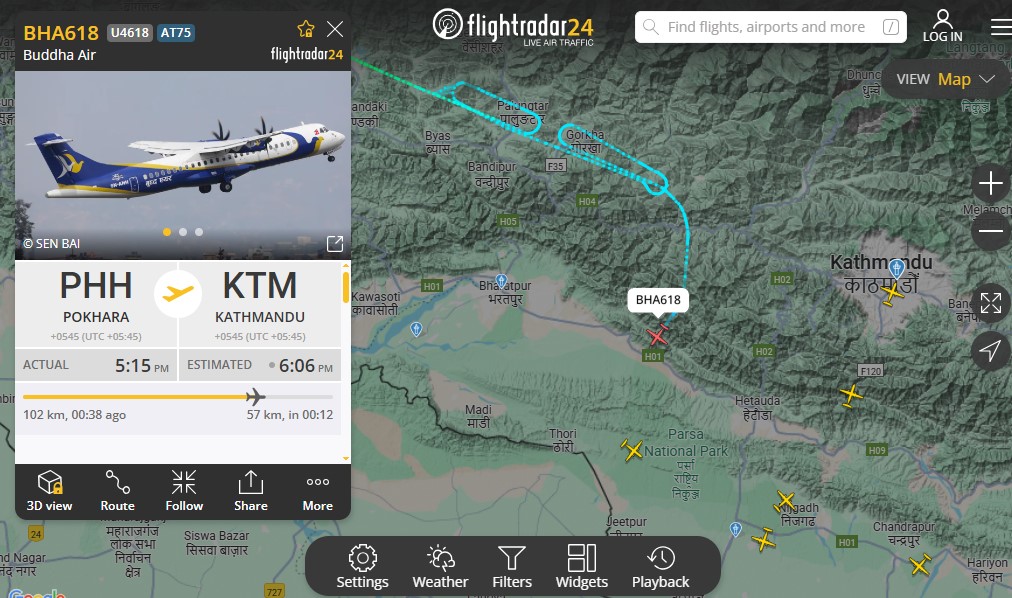This screenshot has height=598, width=1012.
Task: Click the Find flights search field
Action: pos(771,27)
